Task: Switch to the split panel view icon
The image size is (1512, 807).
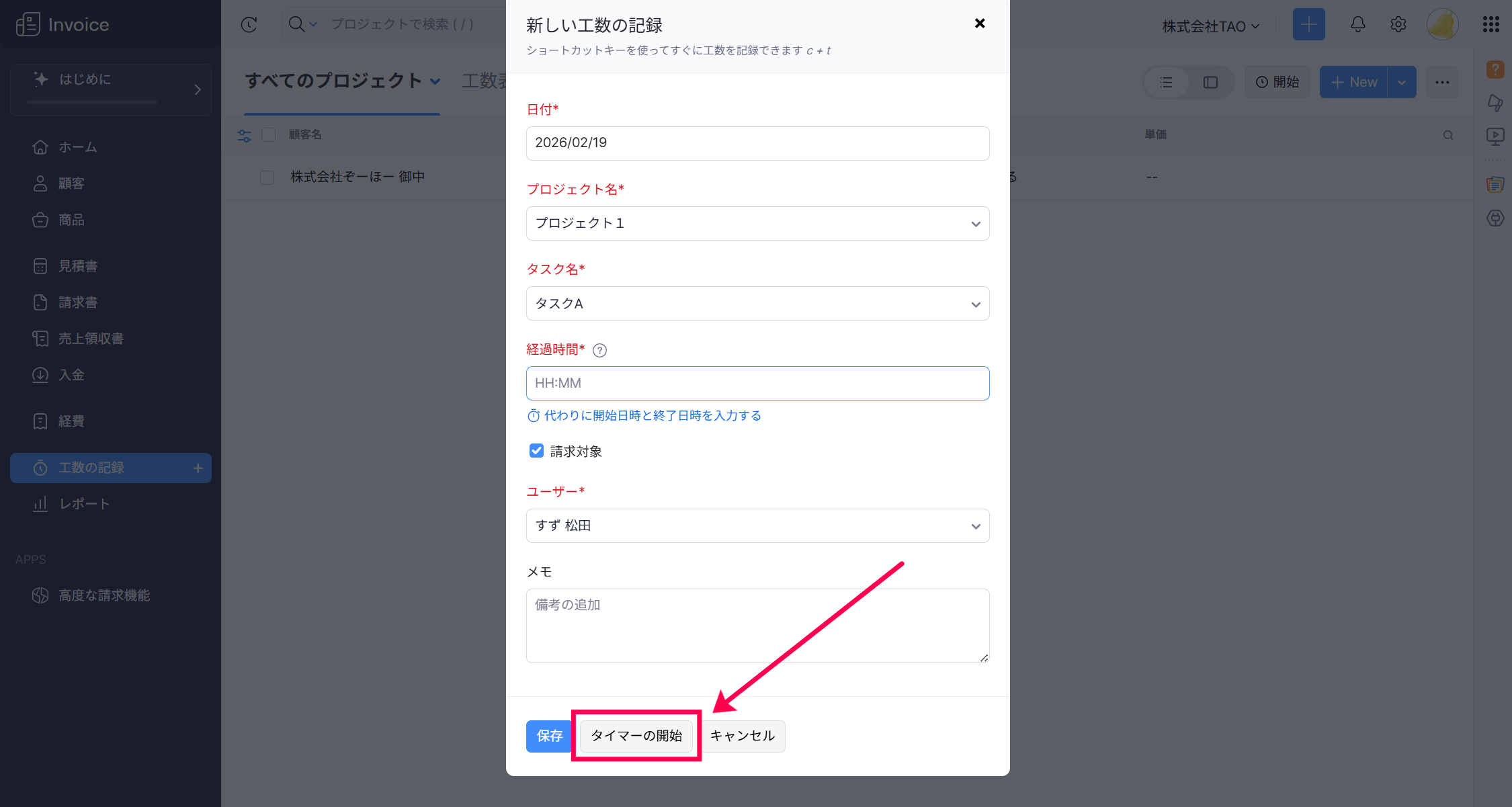Action: (1210, 82)
